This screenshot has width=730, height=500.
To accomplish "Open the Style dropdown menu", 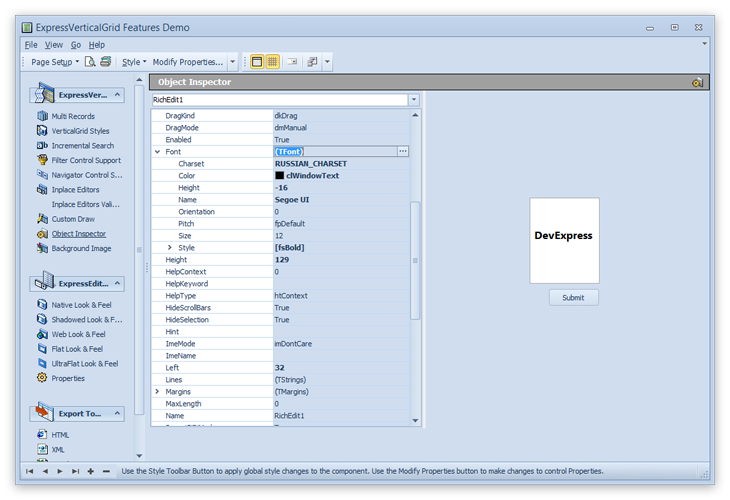I will pyautogui.click(x=134, y=62).
